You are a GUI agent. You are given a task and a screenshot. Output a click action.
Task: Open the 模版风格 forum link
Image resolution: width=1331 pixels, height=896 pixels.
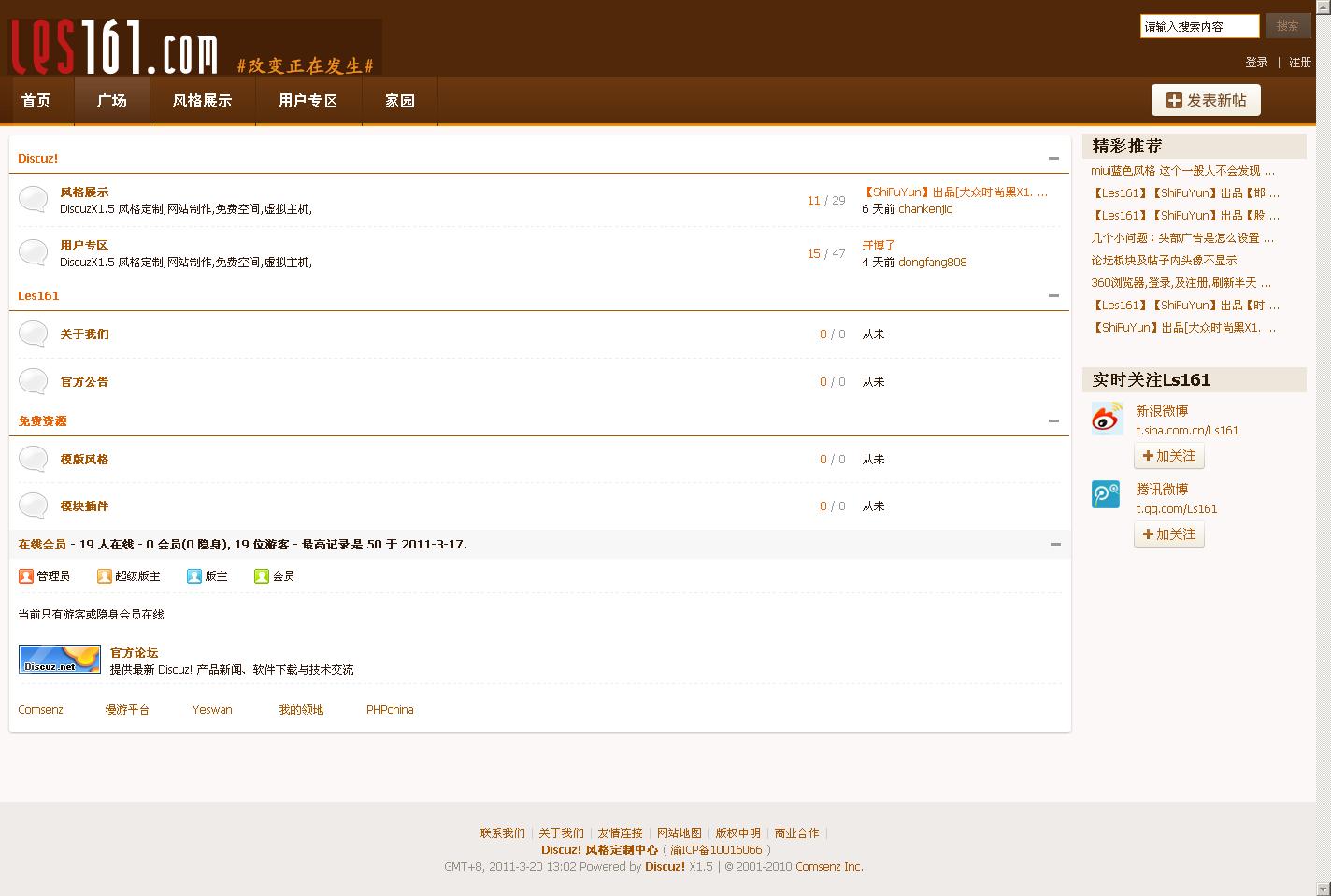pyautogui.click(x=84, y=460)
